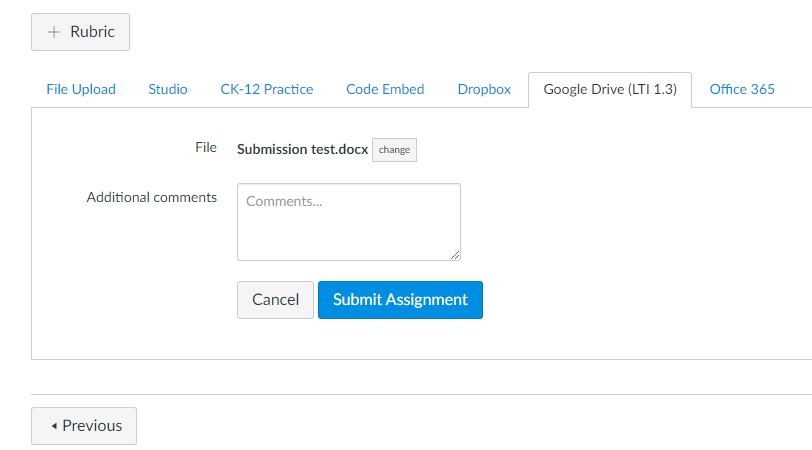Click the Submission test.docx file name
Viewport: 812px width, 450px height.
click(x=302, y=150)
